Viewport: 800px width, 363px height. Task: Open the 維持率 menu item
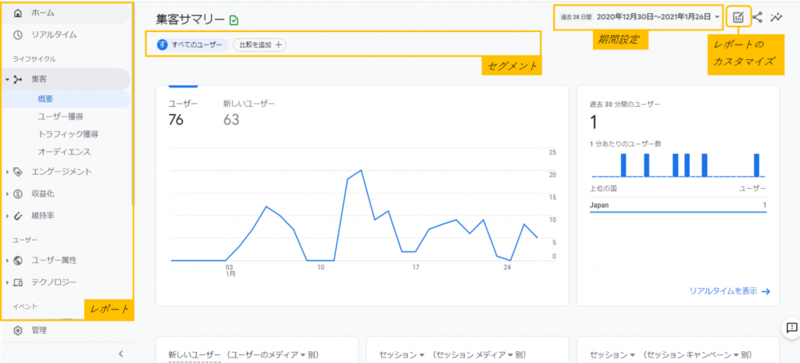(43, 216)
